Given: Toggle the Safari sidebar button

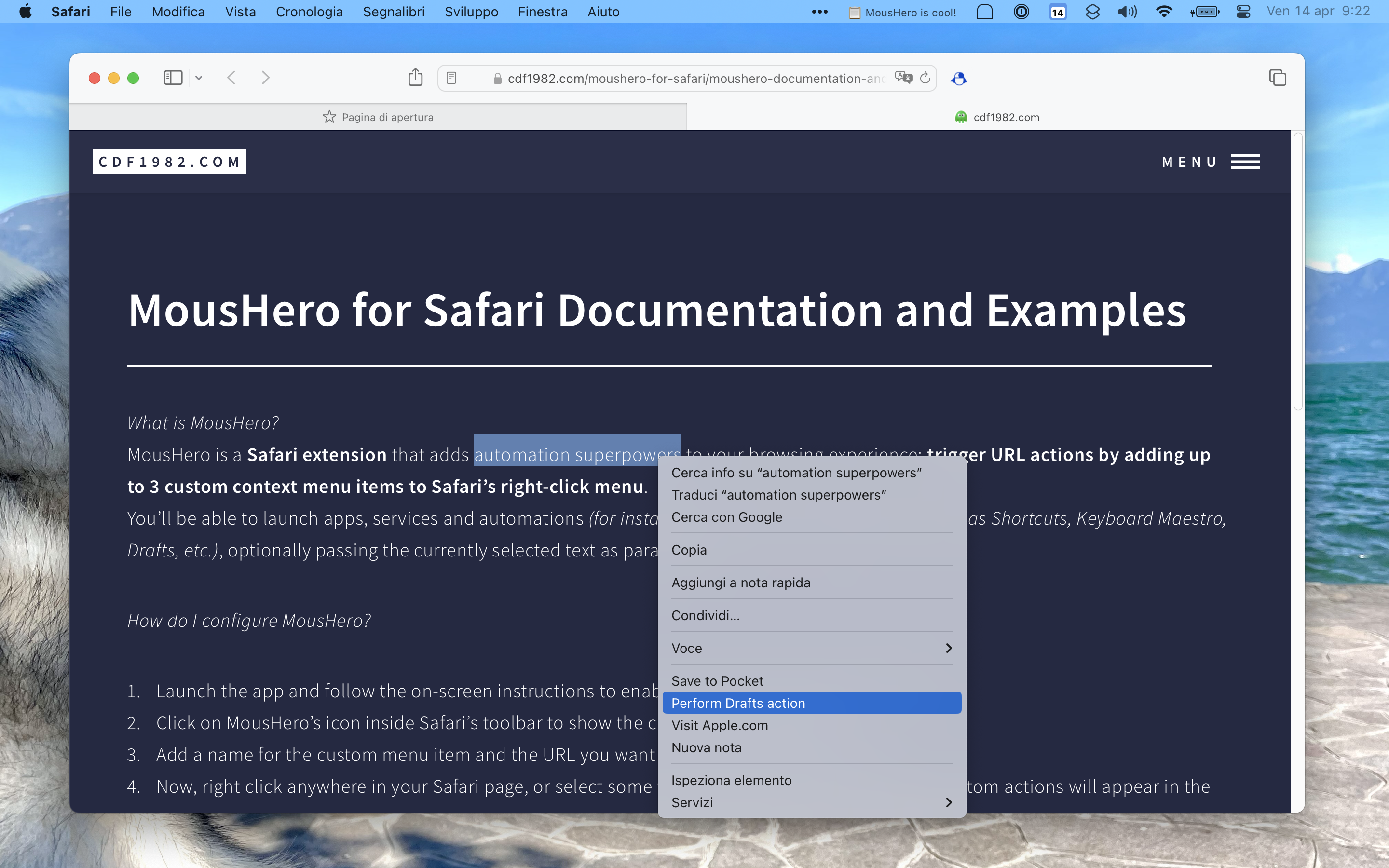Looking at the screenshot, I should click(173, 78).
